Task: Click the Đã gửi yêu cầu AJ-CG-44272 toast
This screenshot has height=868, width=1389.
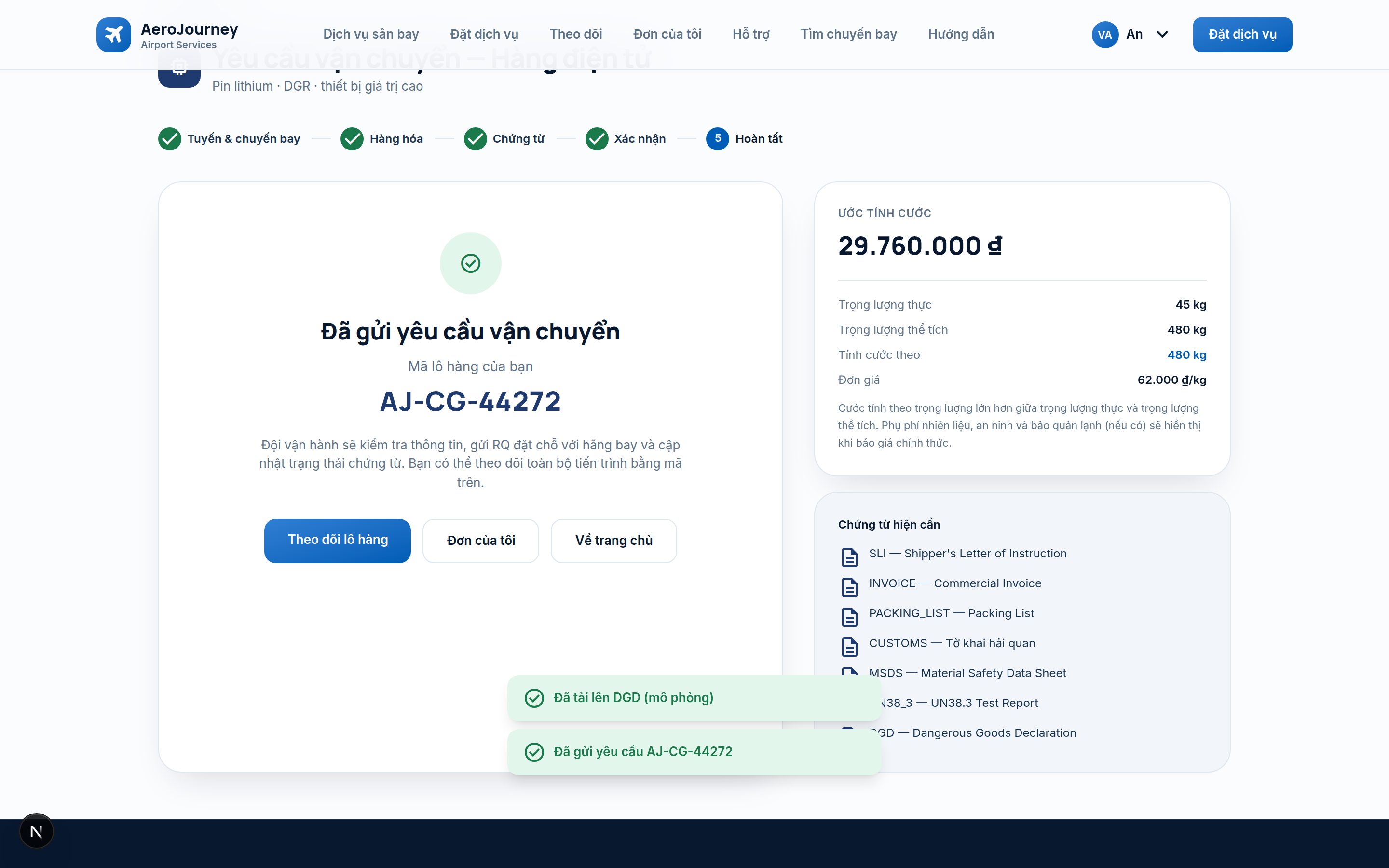Action: 694,752
